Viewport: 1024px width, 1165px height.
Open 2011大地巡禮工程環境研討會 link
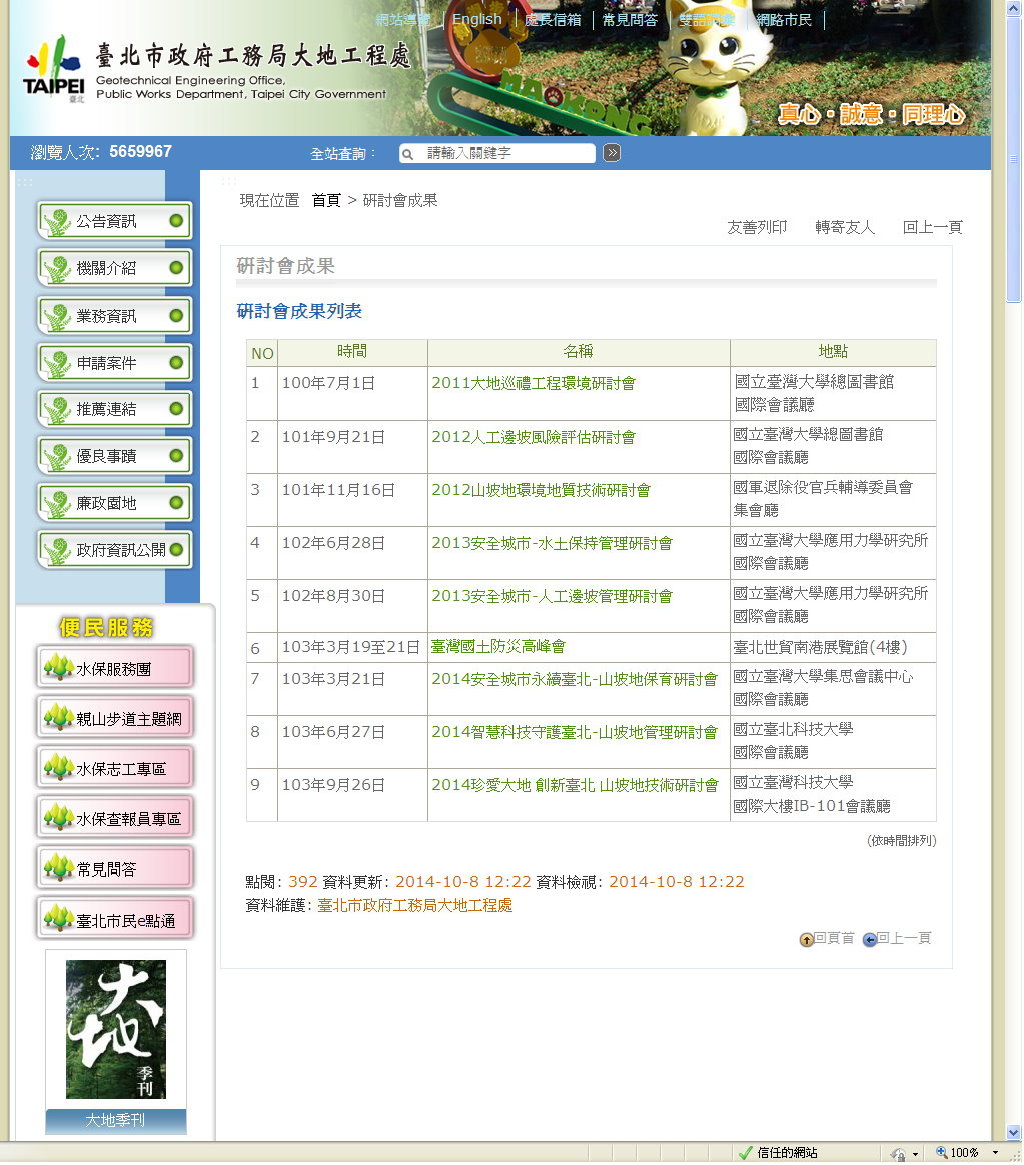[x=534, y=383]
